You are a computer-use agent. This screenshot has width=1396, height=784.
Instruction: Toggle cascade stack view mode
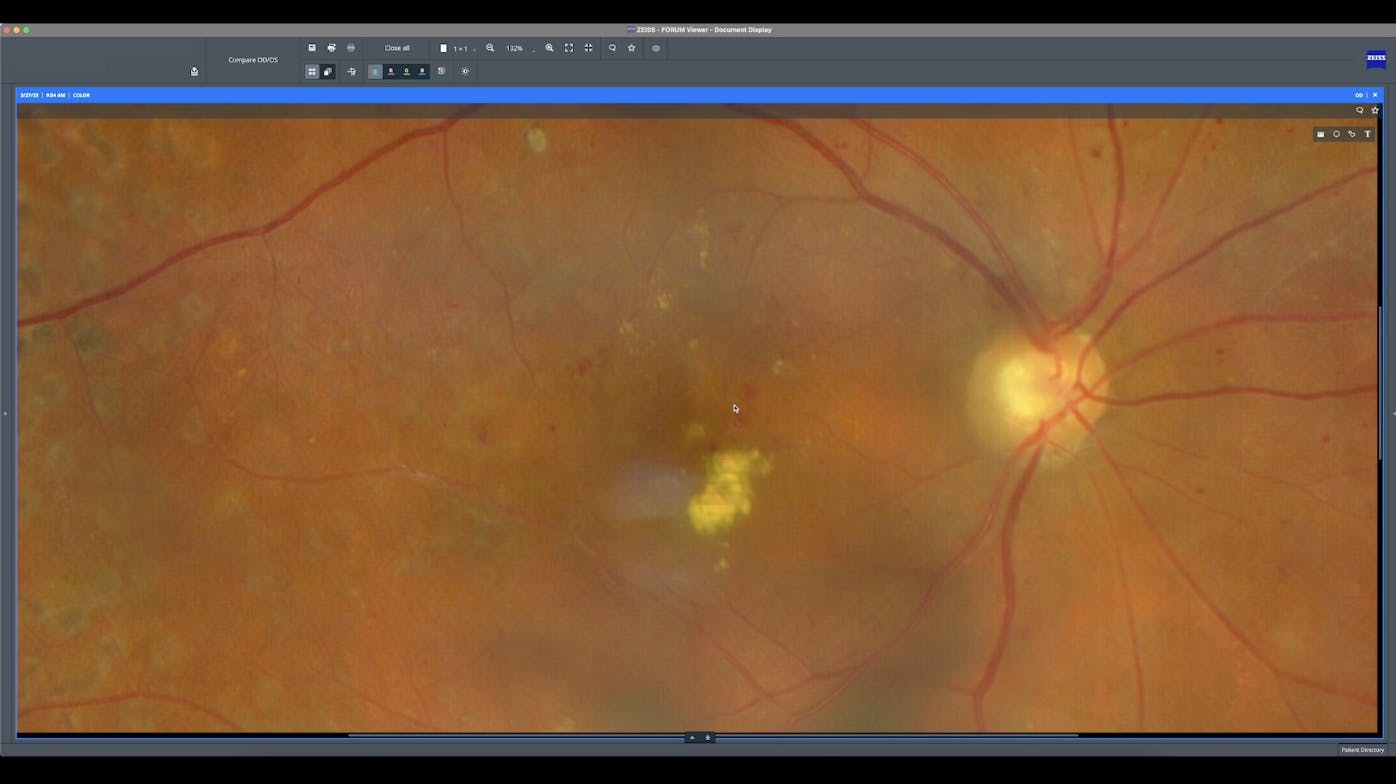[327, 71]
